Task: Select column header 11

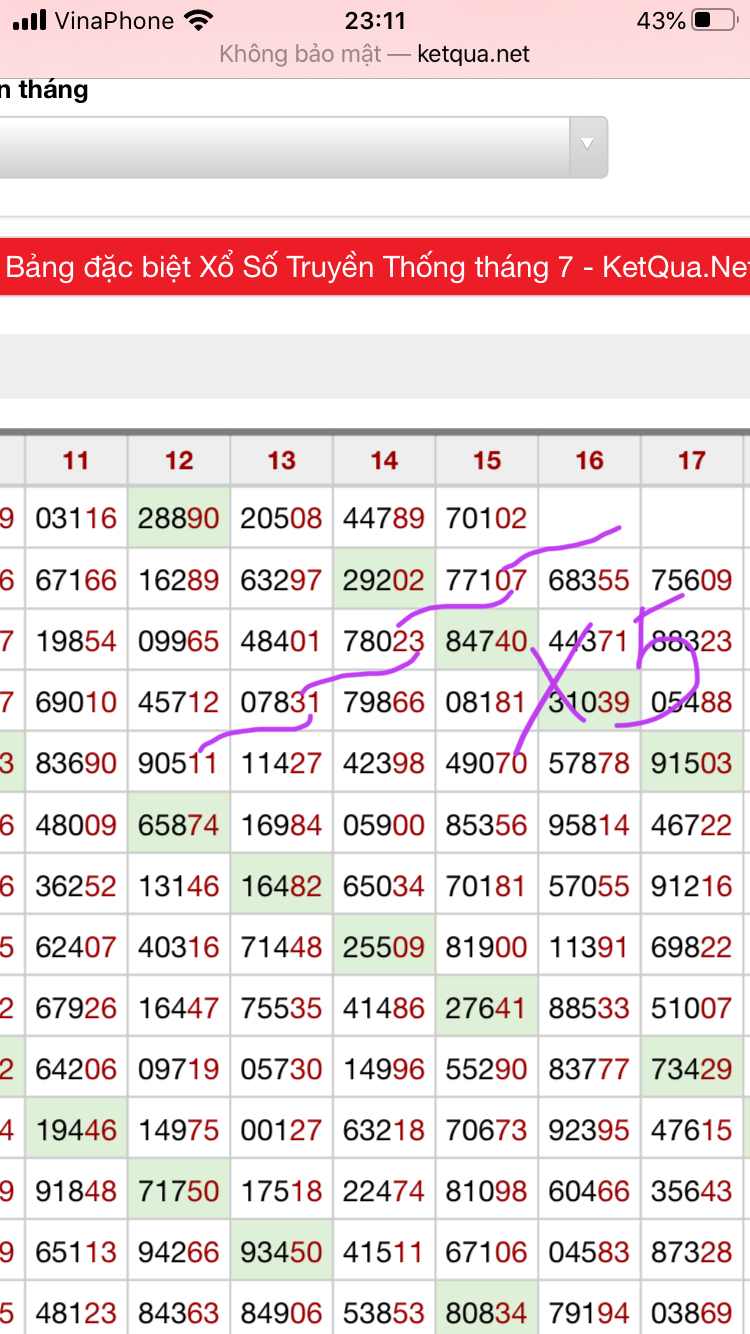Action: coord(76,460)
